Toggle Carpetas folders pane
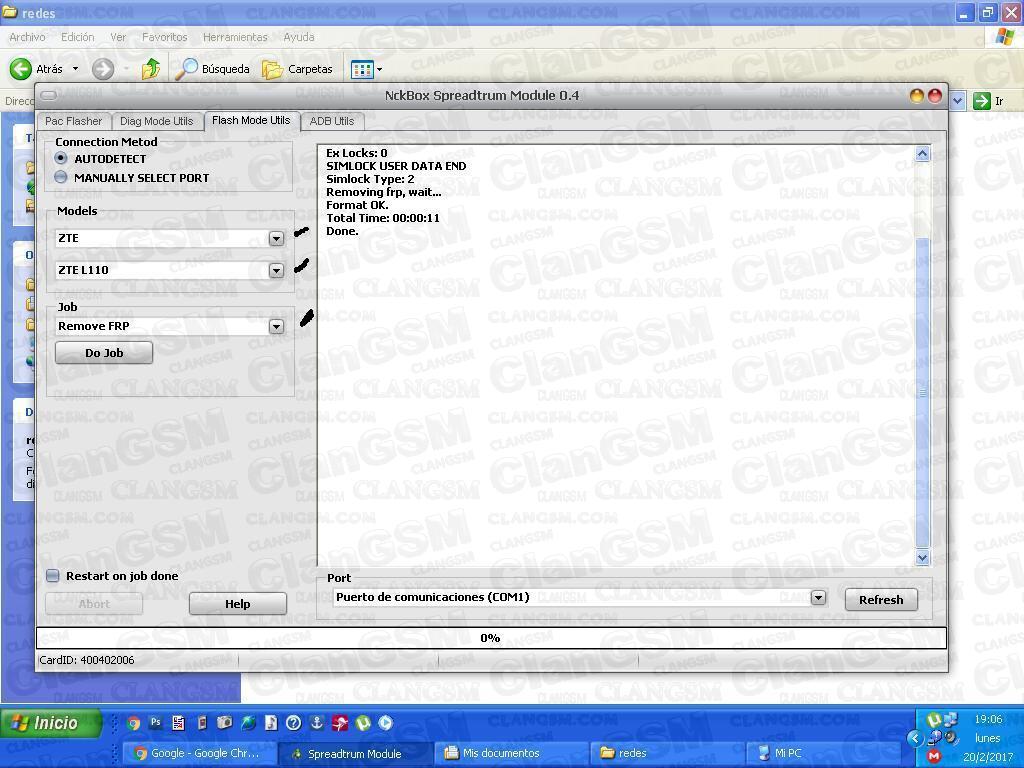Viewport: 1024px width, 768px height. 298,69
